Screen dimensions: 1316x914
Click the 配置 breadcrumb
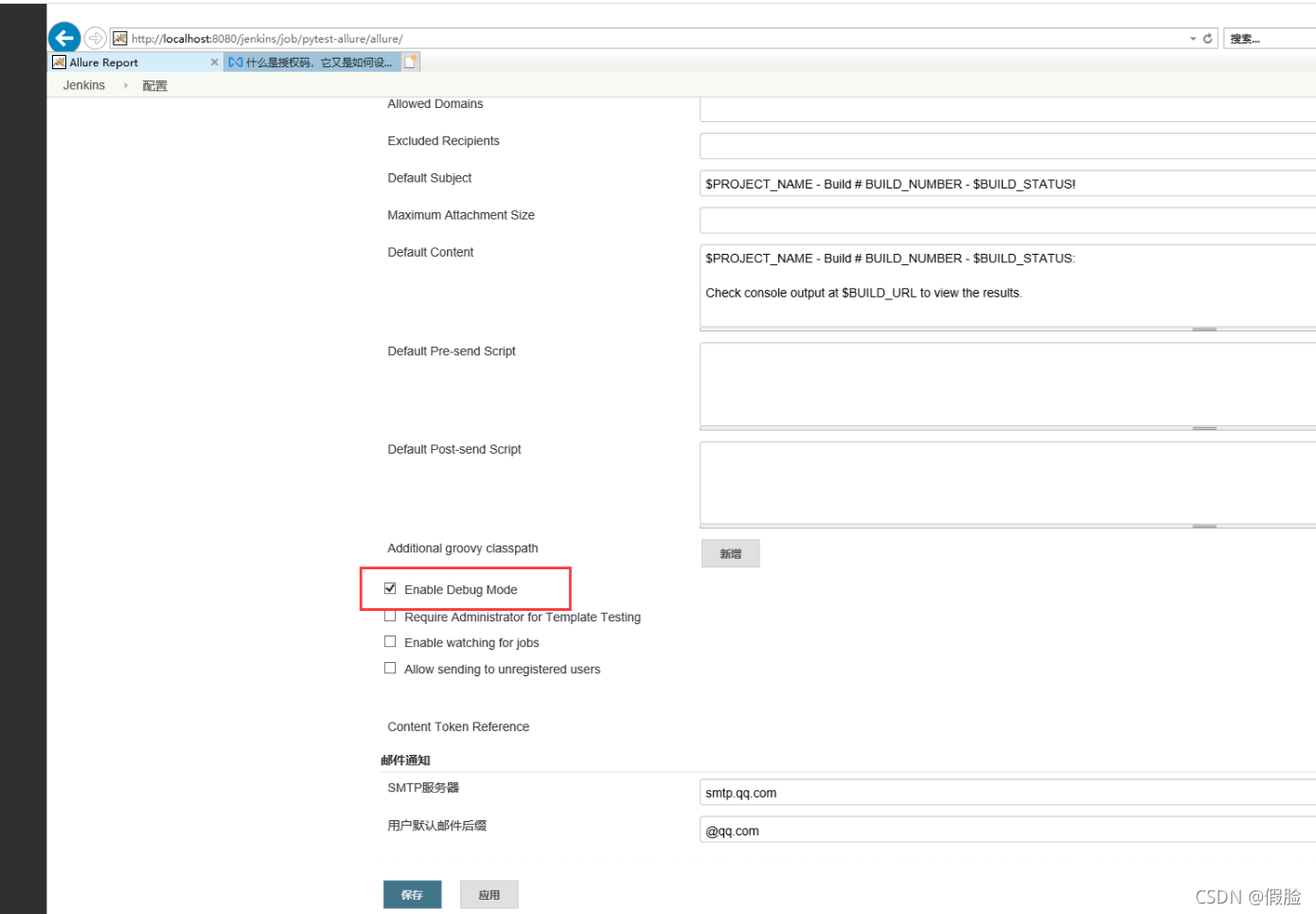[x=154, y=85]
